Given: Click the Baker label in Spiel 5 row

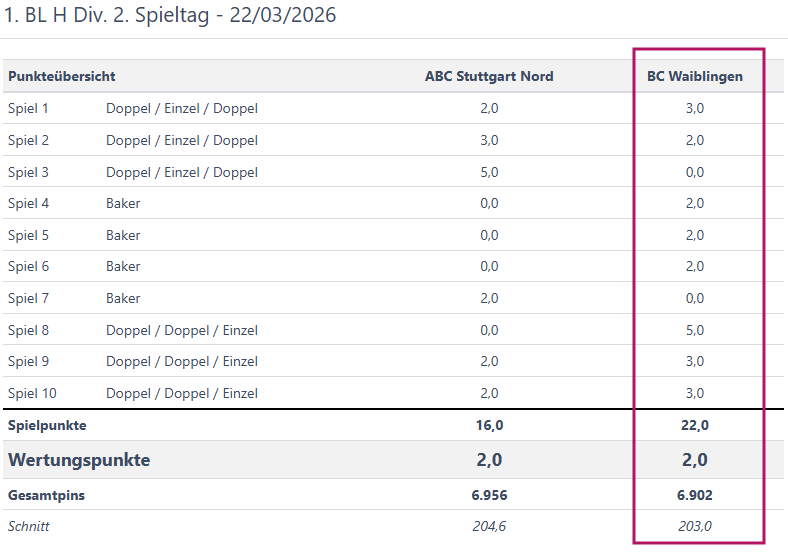Looking at the screenshot, I should pos(123,236).
